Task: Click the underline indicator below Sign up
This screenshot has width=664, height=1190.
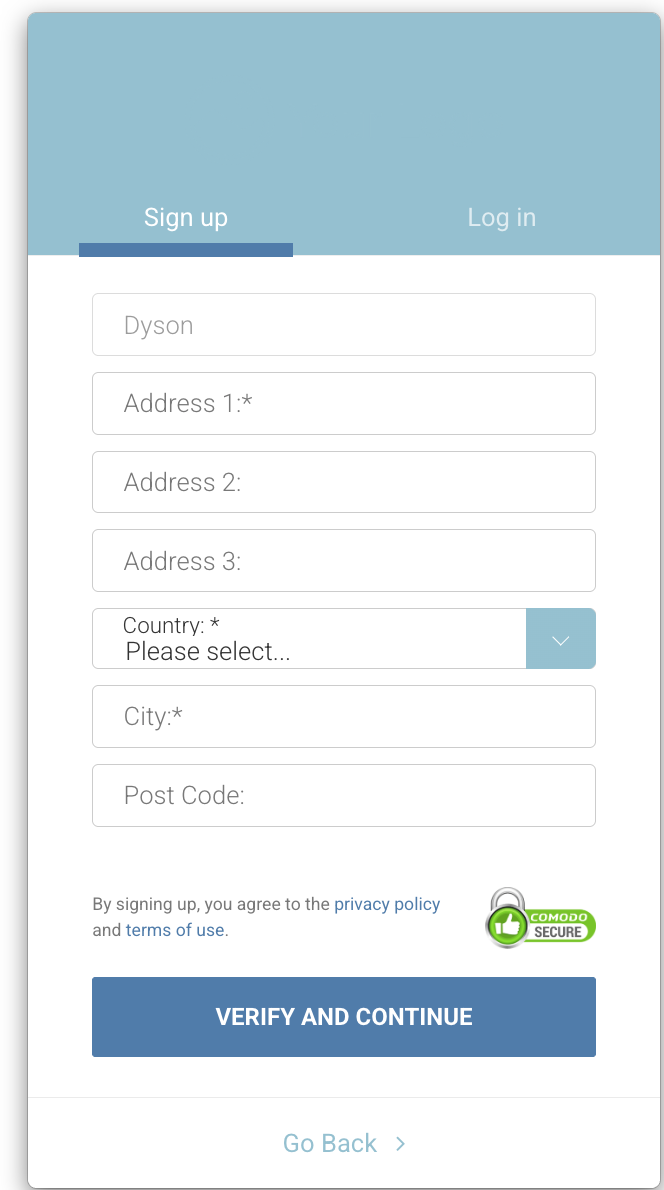Action: (x=186, y=250)
